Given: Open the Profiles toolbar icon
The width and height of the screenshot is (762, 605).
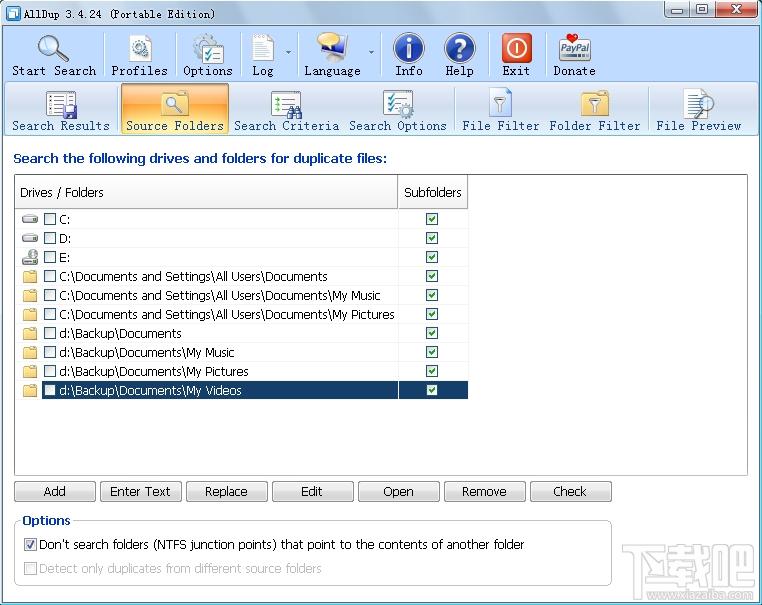Looking at the screenshot, I should pos(139,48).
